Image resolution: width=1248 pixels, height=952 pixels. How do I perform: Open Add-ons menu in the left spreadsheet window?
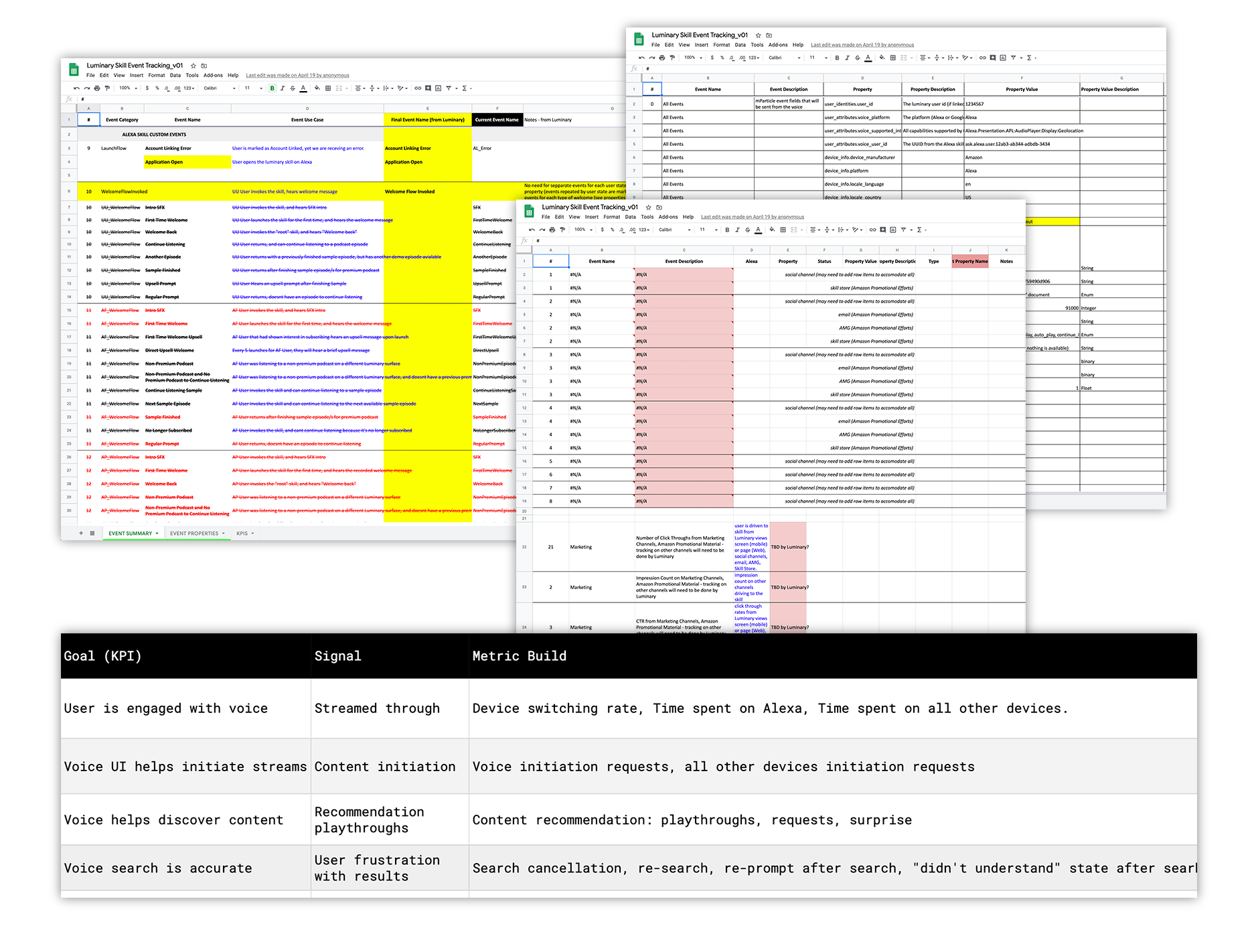pos(213,76)
